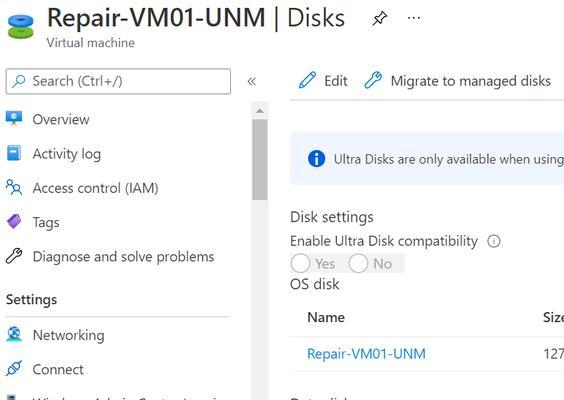
Task: Collapse the sidebar menu with double chevron
Action: (x=252, y=81)
